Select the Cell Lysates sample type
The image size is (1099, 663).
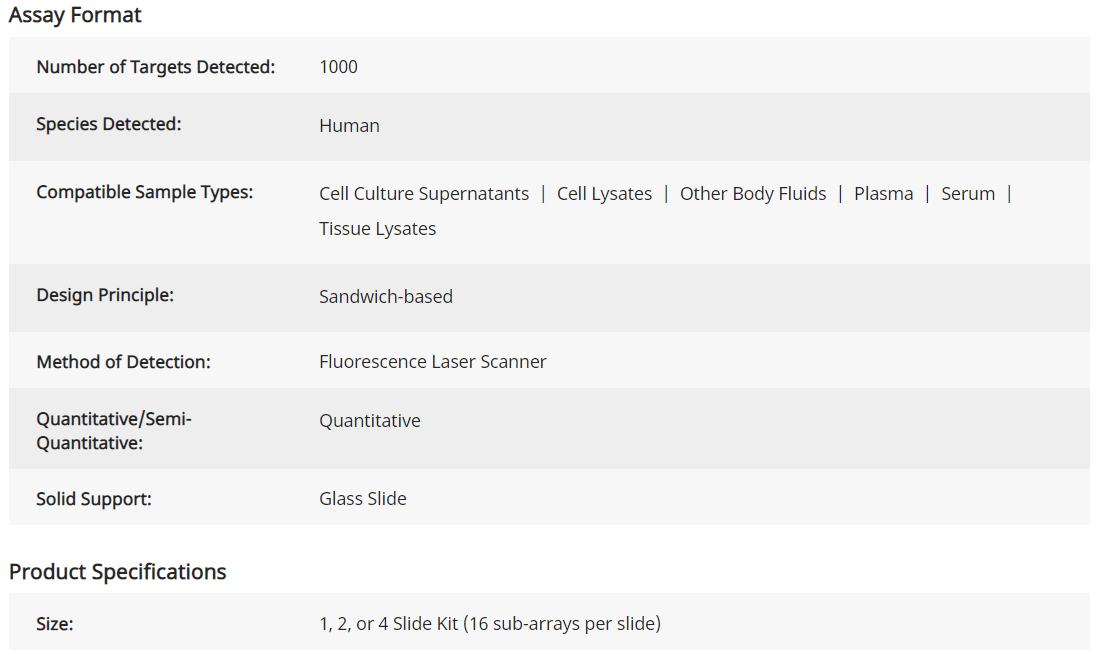click(604, 194)
